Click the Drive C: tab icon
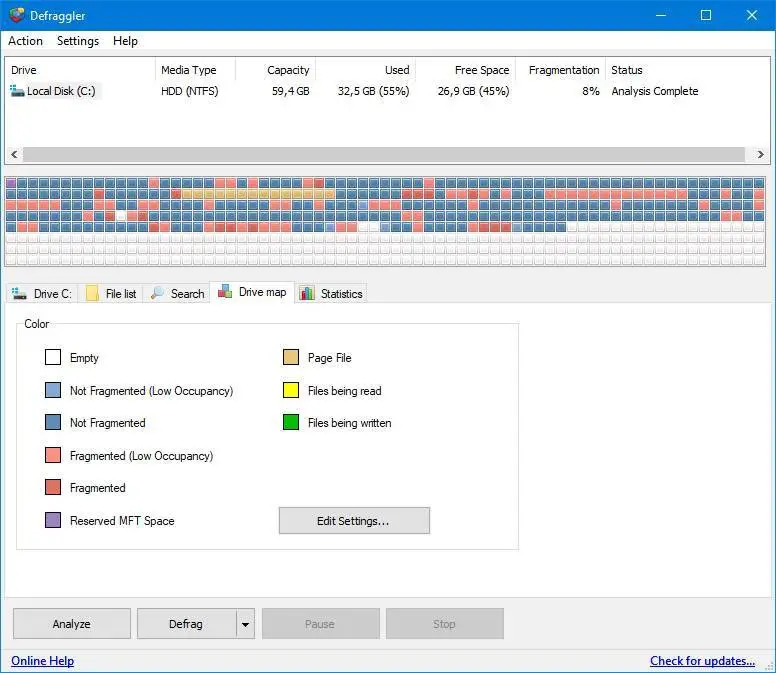The width and height of the screenshot is (776, 673). point(19,293)
